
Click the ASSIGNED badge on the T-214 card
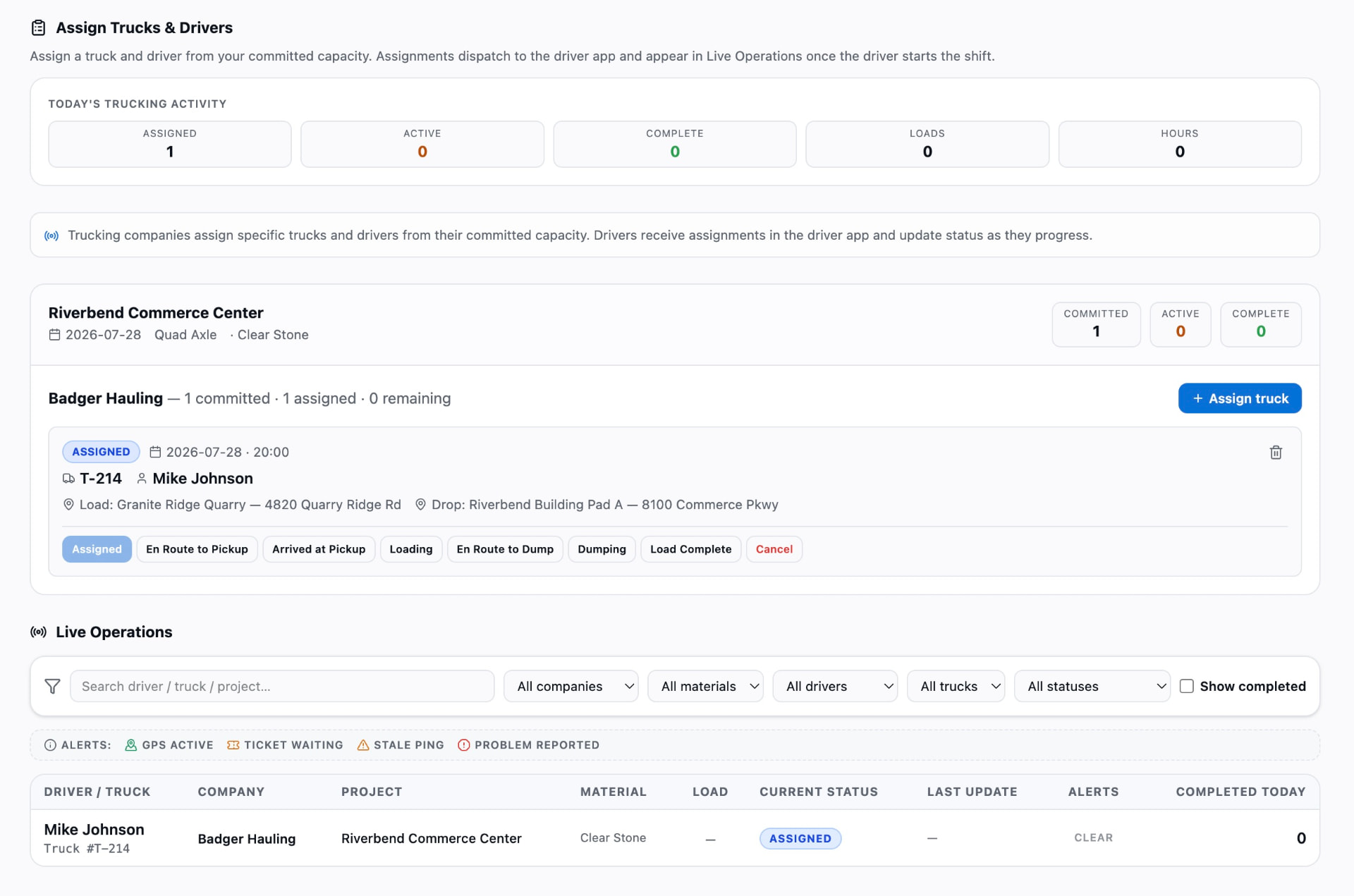pos(101,452)
